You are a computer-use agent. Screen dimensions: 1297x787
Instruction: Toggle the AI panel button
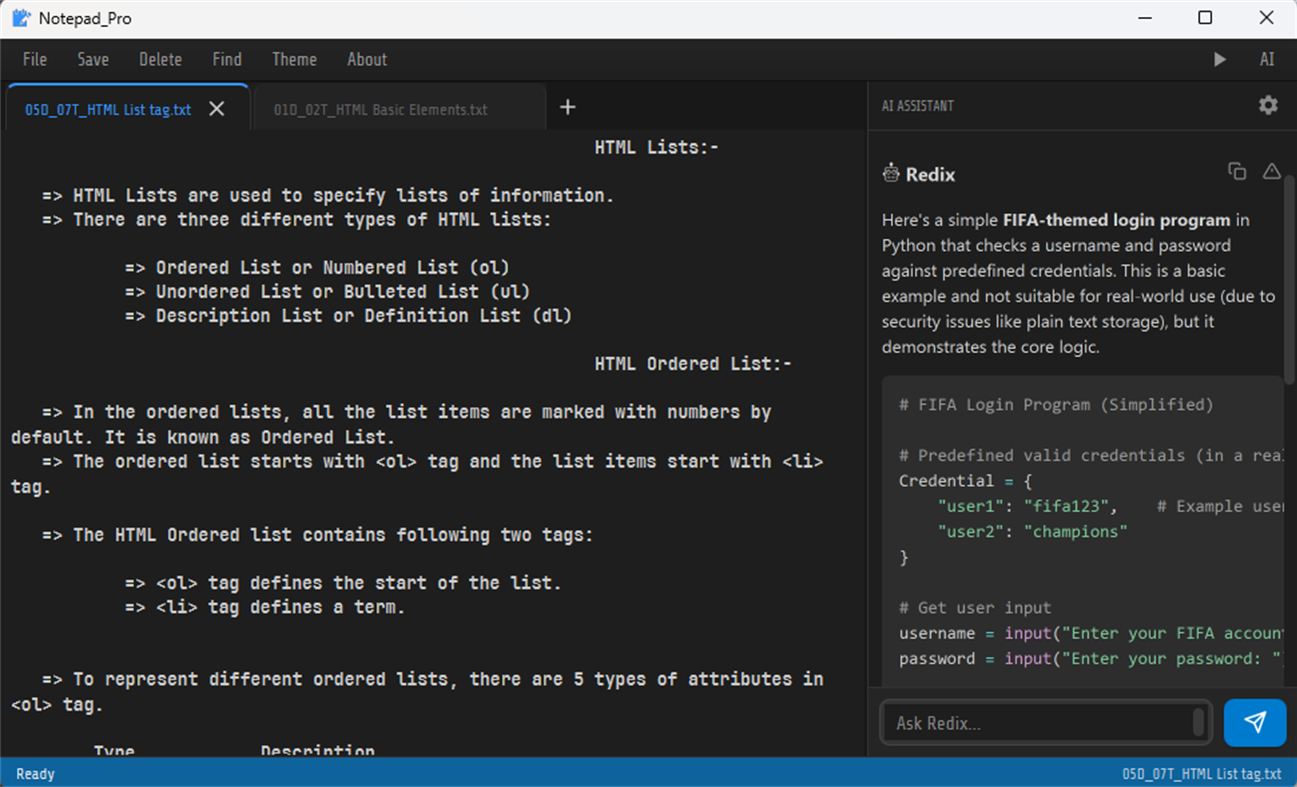click(x=1267, y=60)
